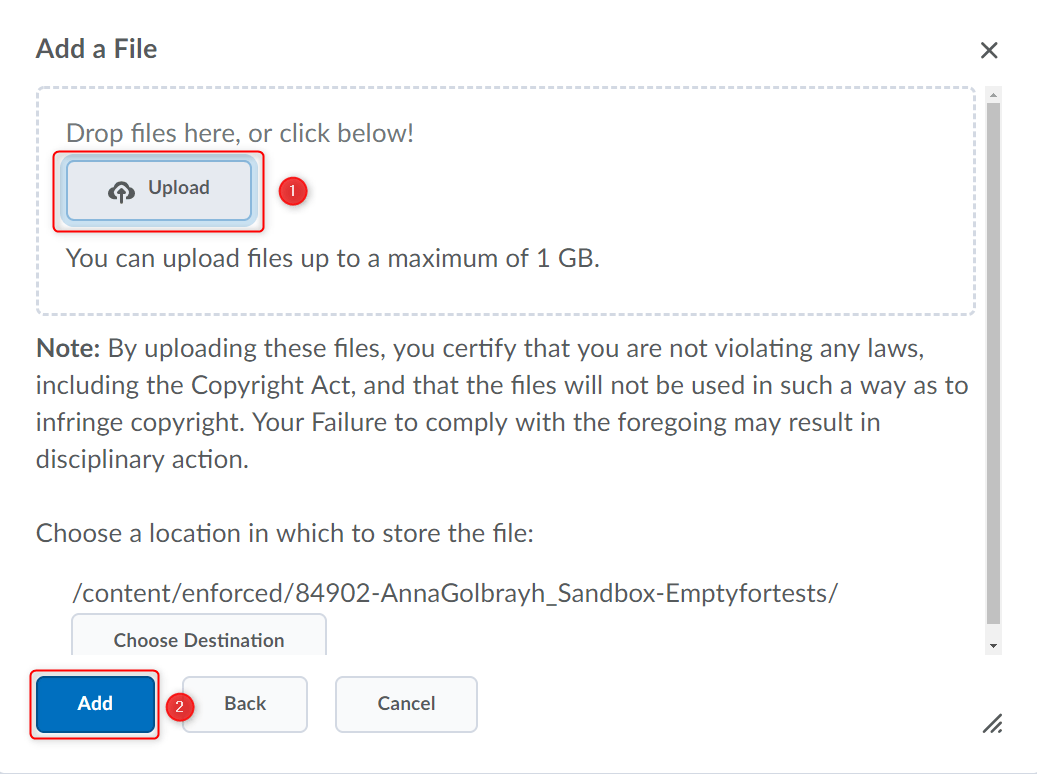Click the /content/enforced destination path
The image size is (1037, 774).
455,593
